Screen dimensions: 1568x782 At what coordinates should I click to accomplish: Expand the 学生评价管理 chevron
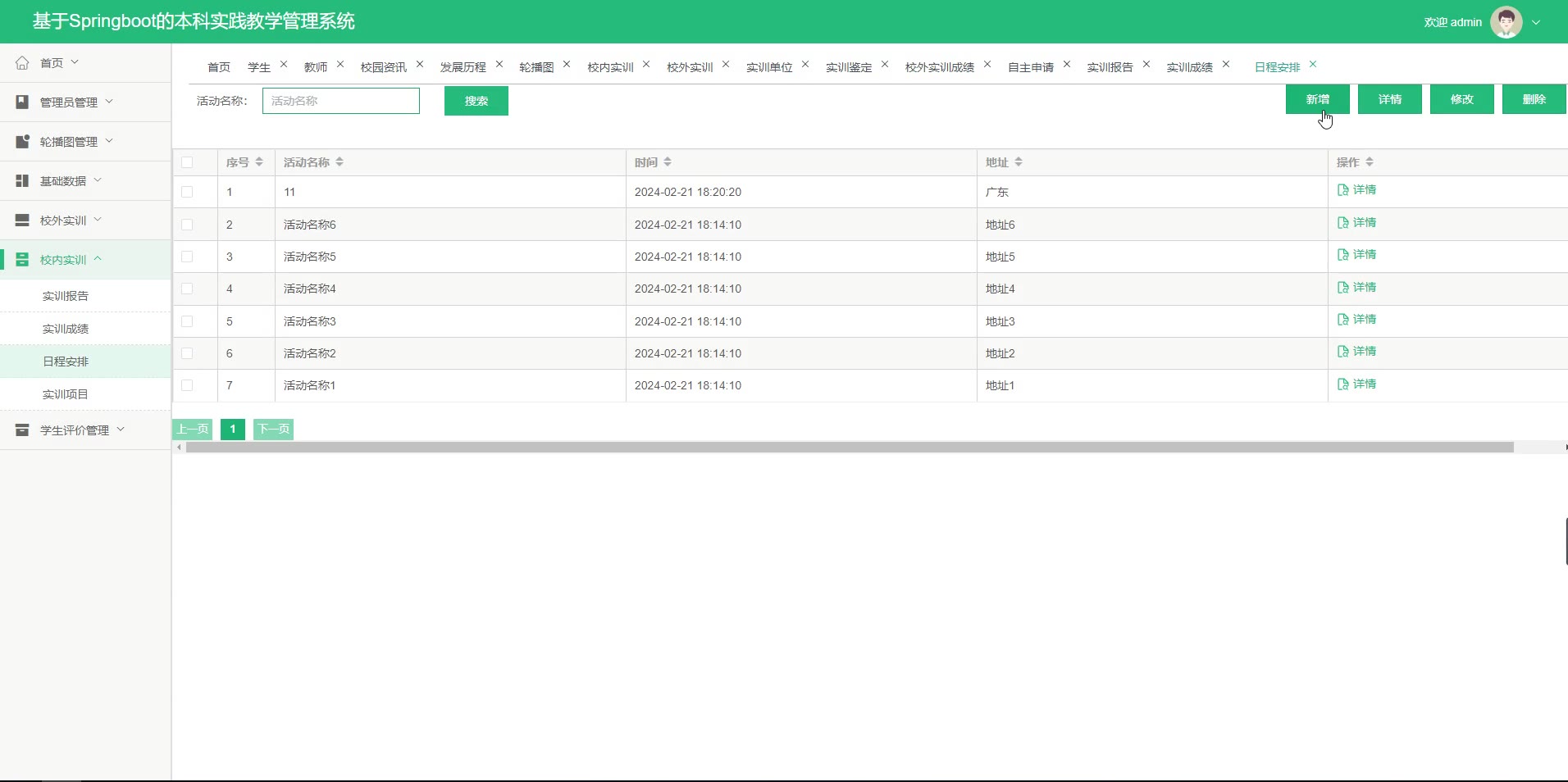click(x=121, y=429)
